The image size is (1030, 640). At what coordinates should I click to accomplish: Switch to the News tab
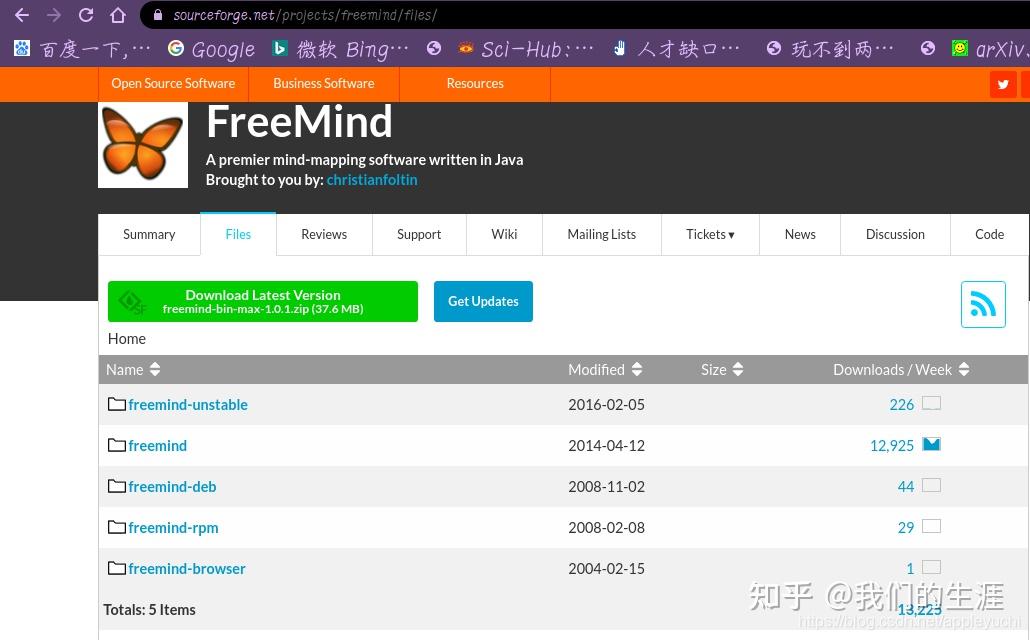pyautogui.click(x=800, y=235)
